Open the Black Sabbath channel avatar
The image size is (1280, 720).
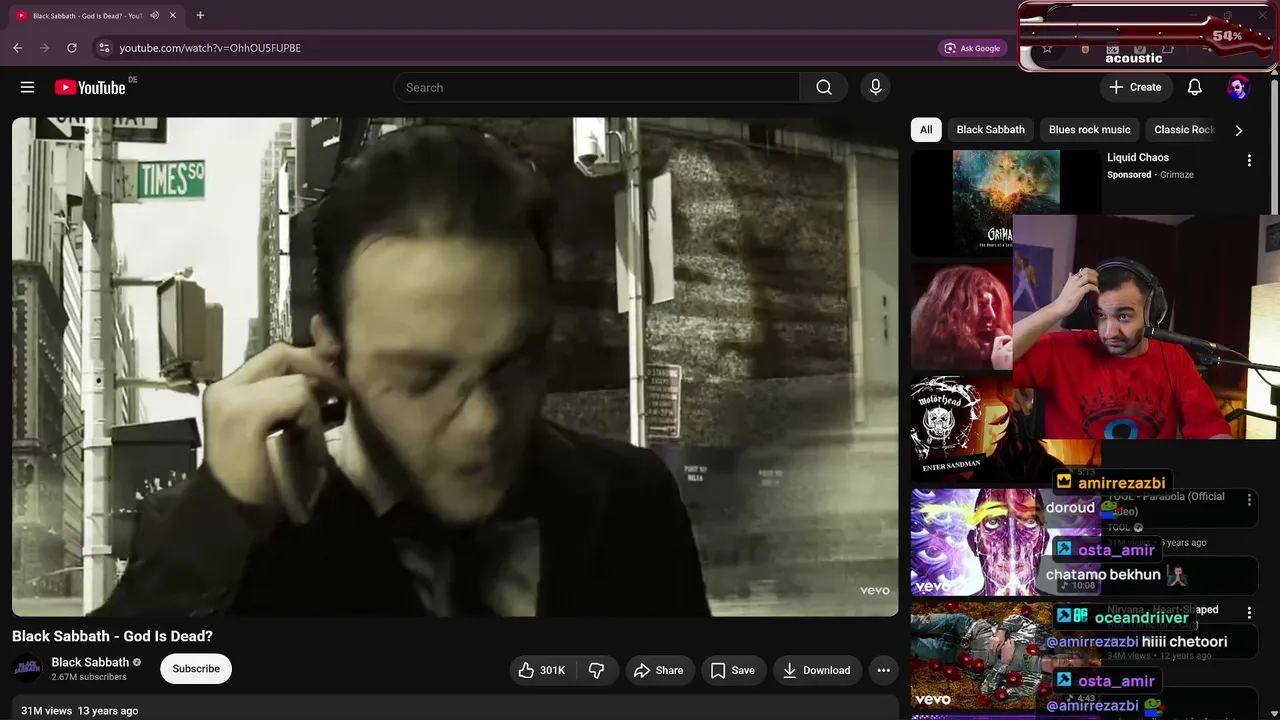click(x=27, y=669)
